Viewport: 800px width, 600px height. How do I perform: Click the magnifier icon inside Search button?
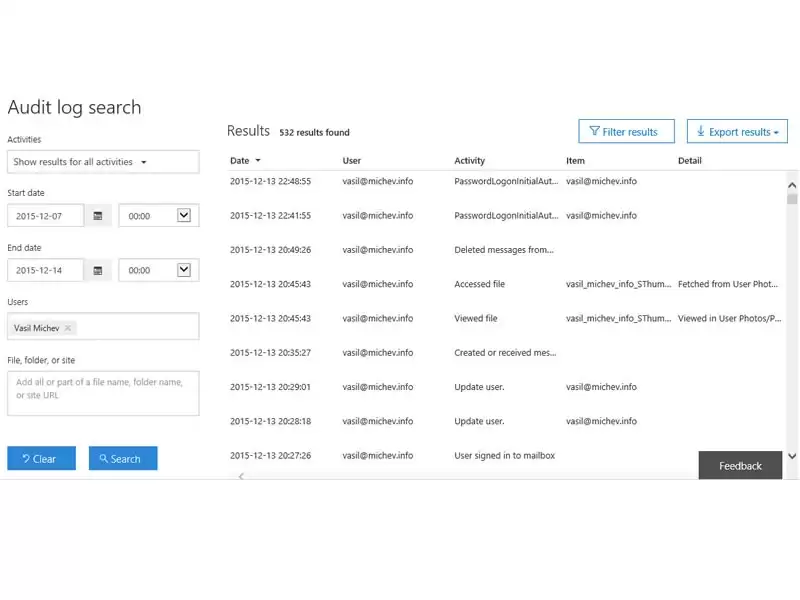tap(106, 458)
